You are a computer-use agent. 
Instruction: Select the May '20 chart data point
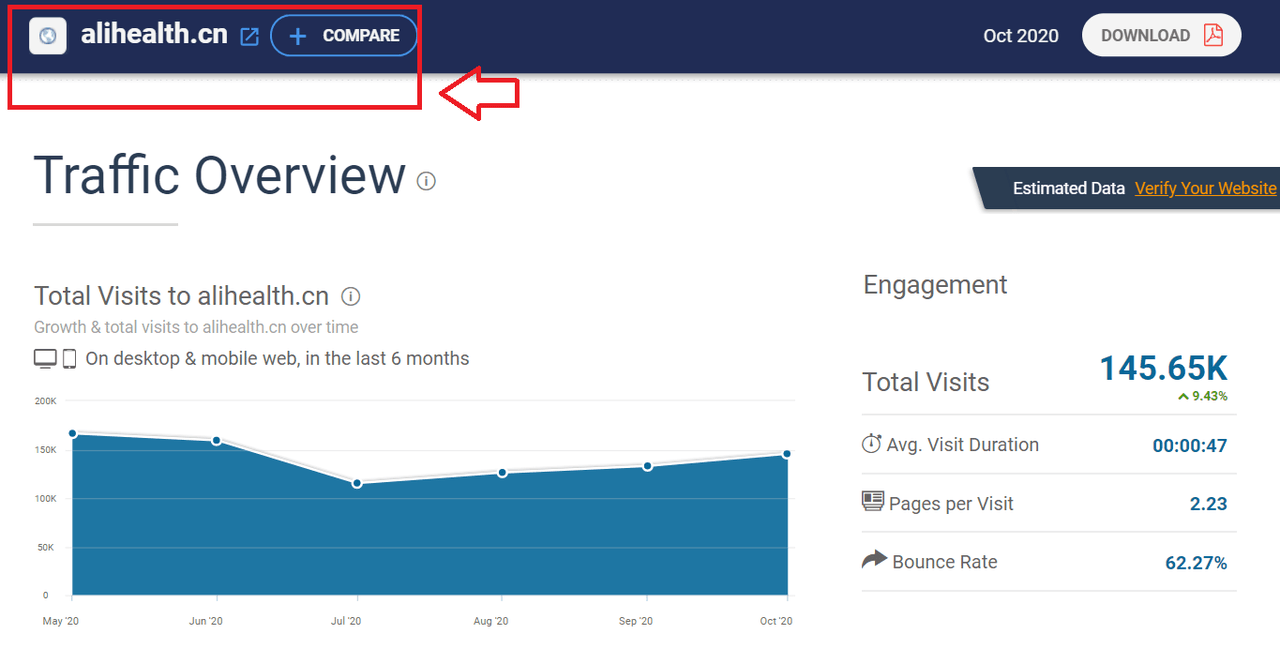coord(72,433)
